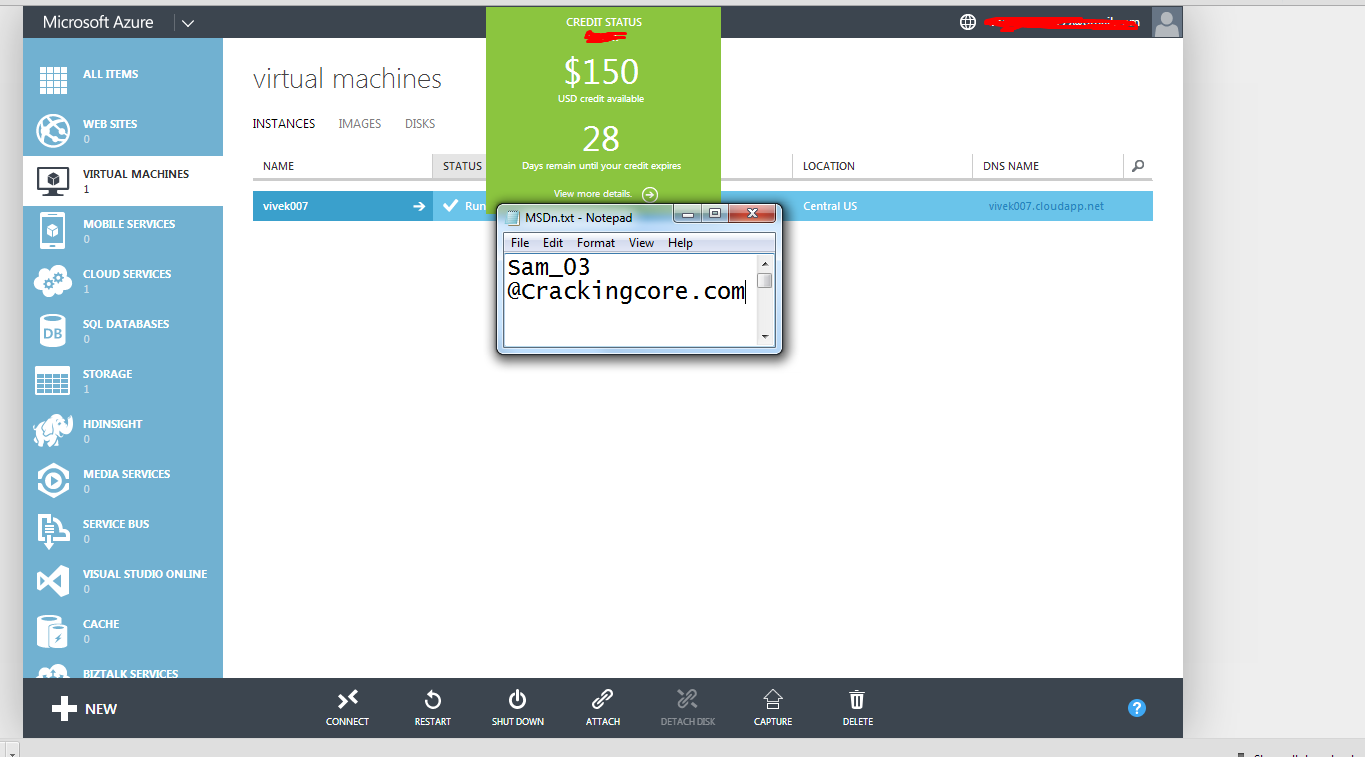Image resolution: width=1365 pixels, height=757 pixels.
Task: Click the Credit Status heading
Action: click(x=604, y=22)
